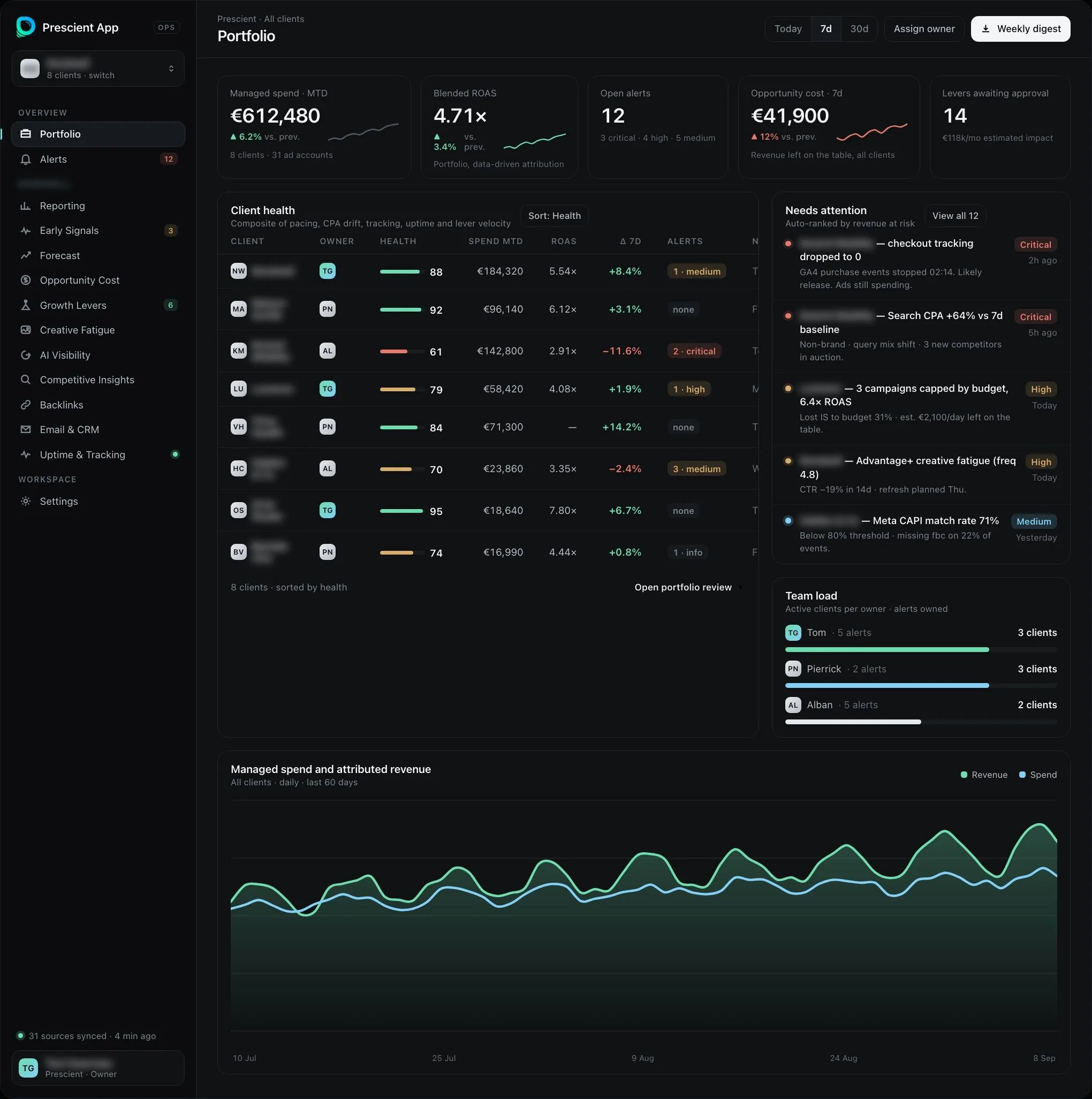The height and width of the screenshot is (1099, 1092).
Task: Click Tom's TG avatar in Team load
Action: click(x=793, y=633)
